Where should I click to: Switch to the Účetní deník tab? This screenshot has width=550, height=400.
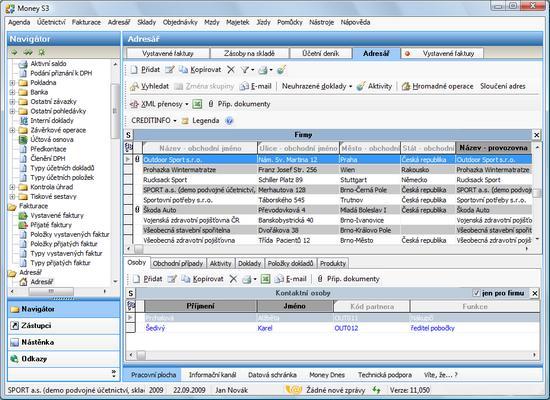pos(321,53)
